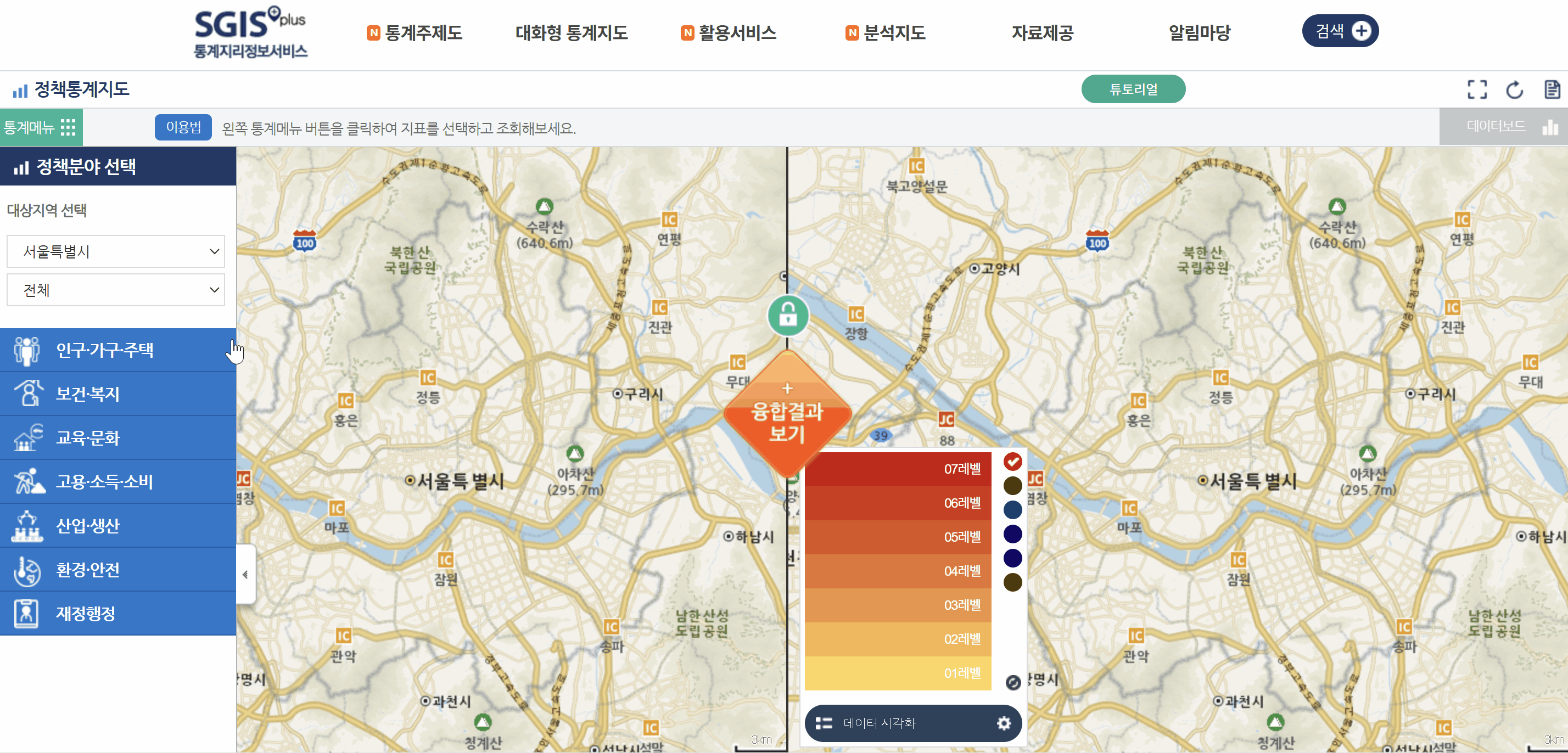This screenshot has height=753, width=1568.
Task: Open the SGIS plus home logo
Action: 250,32
